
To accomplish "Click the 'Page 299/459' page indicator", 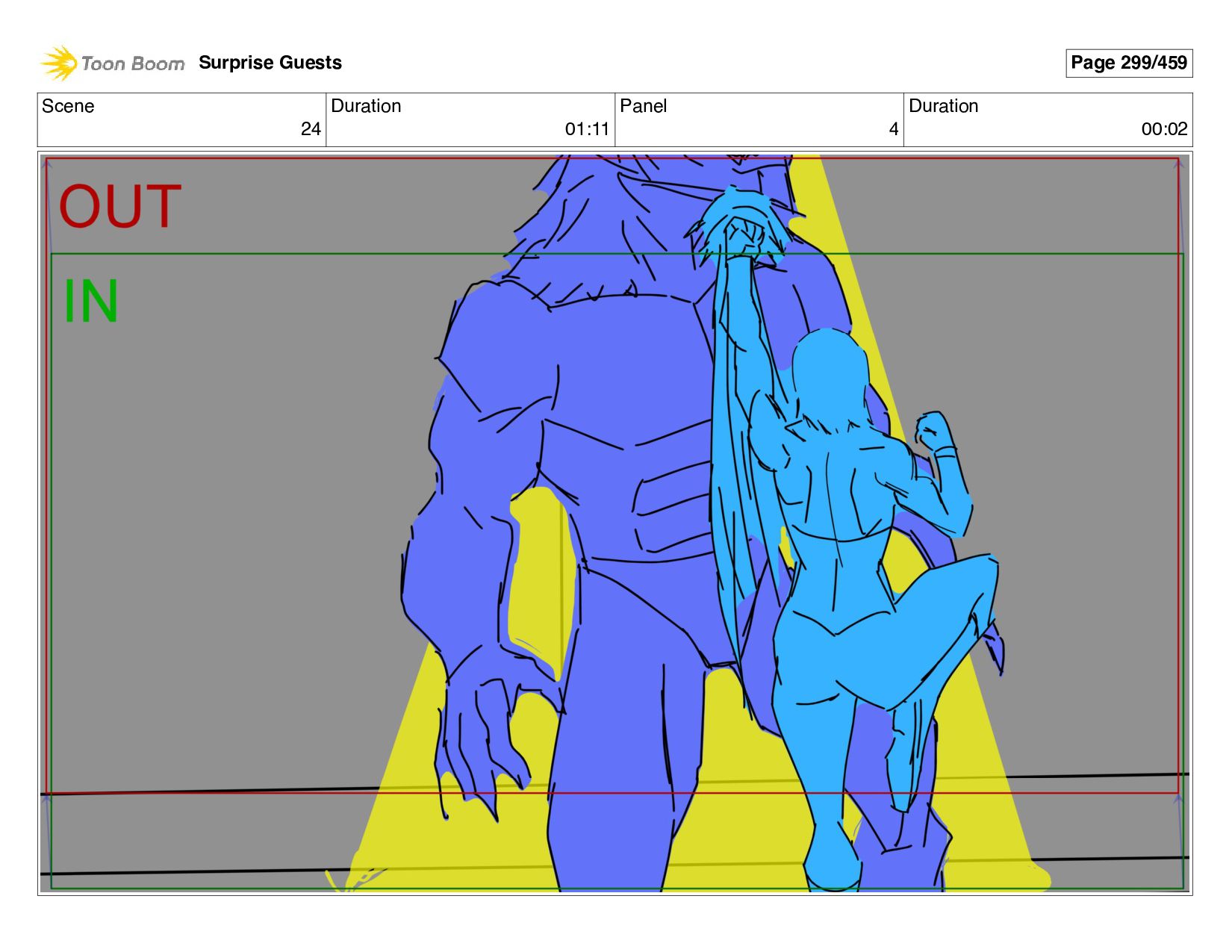I will point(1128,63).
